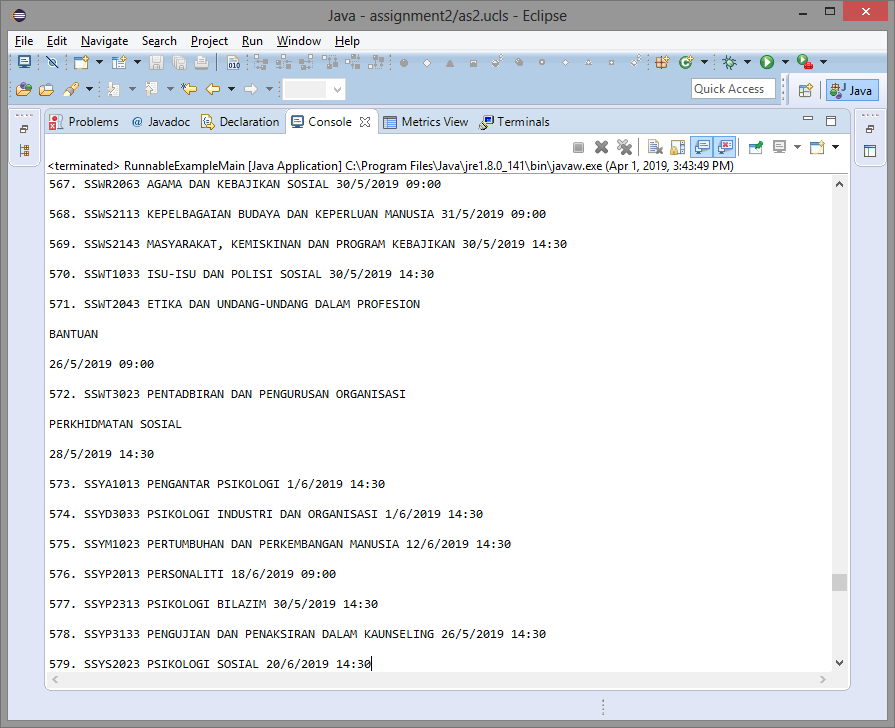Click the Previous Annotation icon
This screenshot has width=895, height=728.
151,89
